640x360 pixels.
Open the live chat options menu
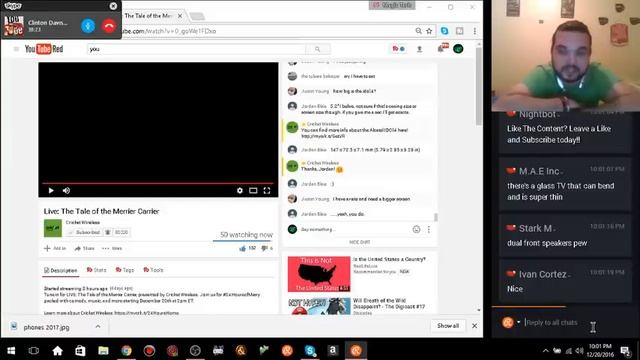click(429, 229)
